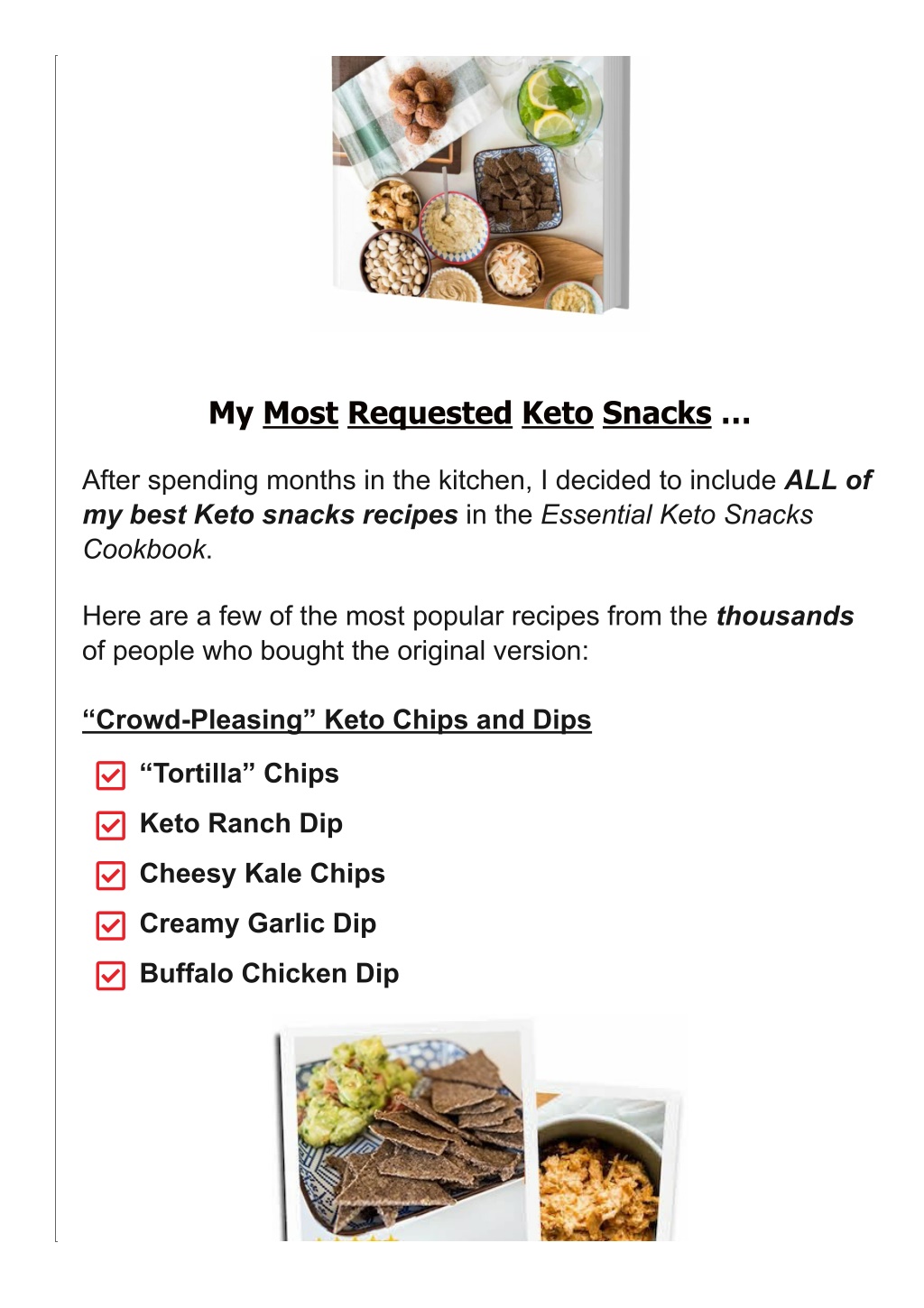The height and width of the screenshot is (1308, 924).
Task: Click the "Buffalo Chicken Dip" list label
Action: point(270,973)
